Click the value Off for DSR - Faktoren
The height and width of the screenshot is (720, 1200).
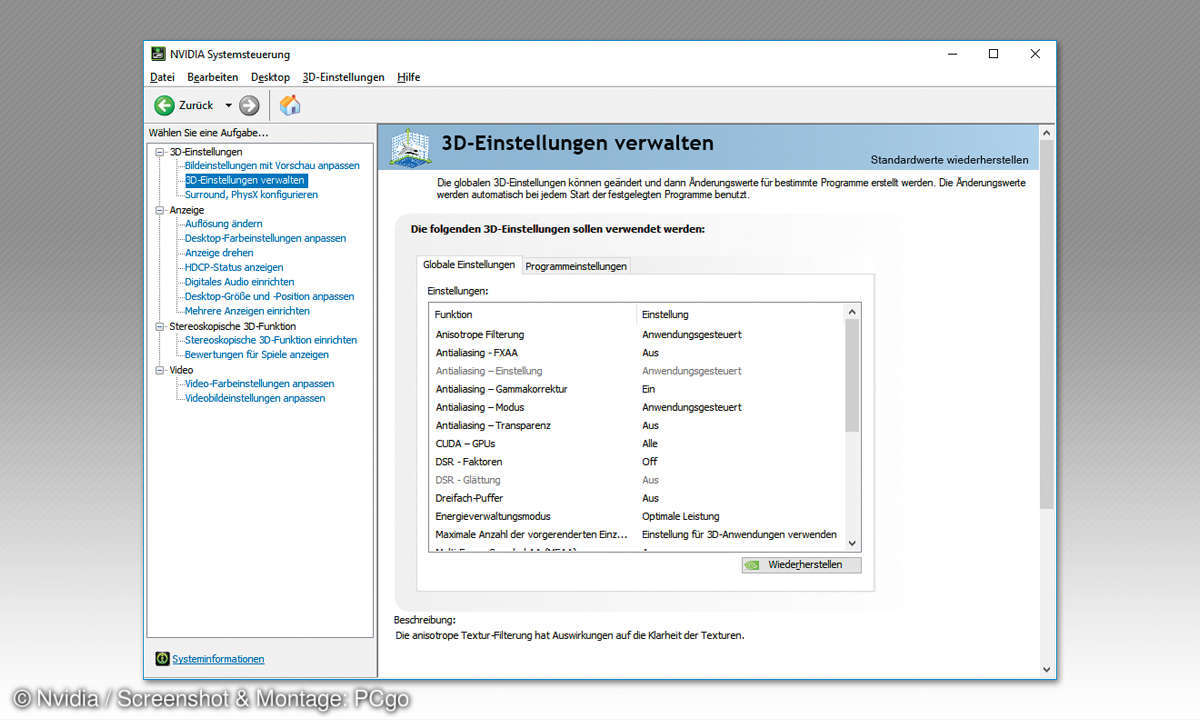650,461
